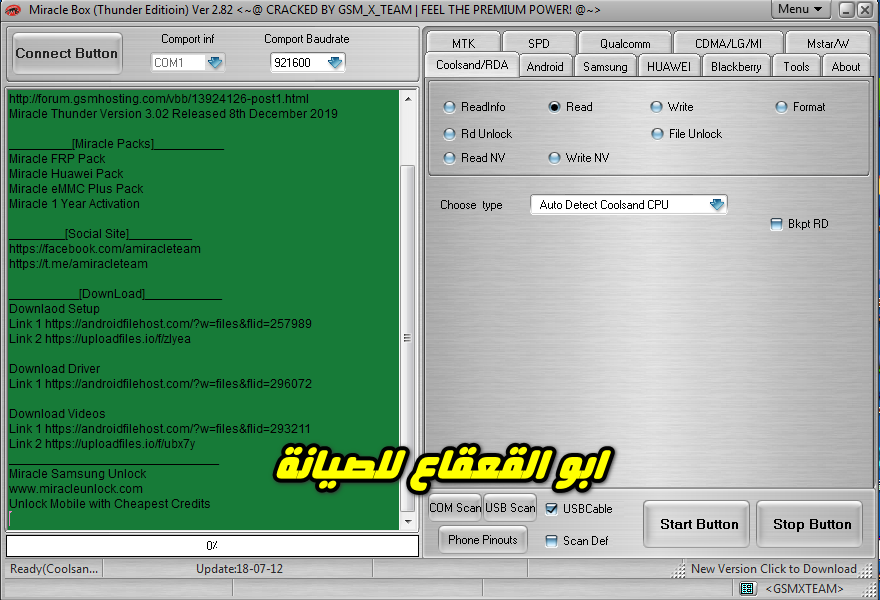Click the 'Miracle FRP Pack' log line

point(57,159)
